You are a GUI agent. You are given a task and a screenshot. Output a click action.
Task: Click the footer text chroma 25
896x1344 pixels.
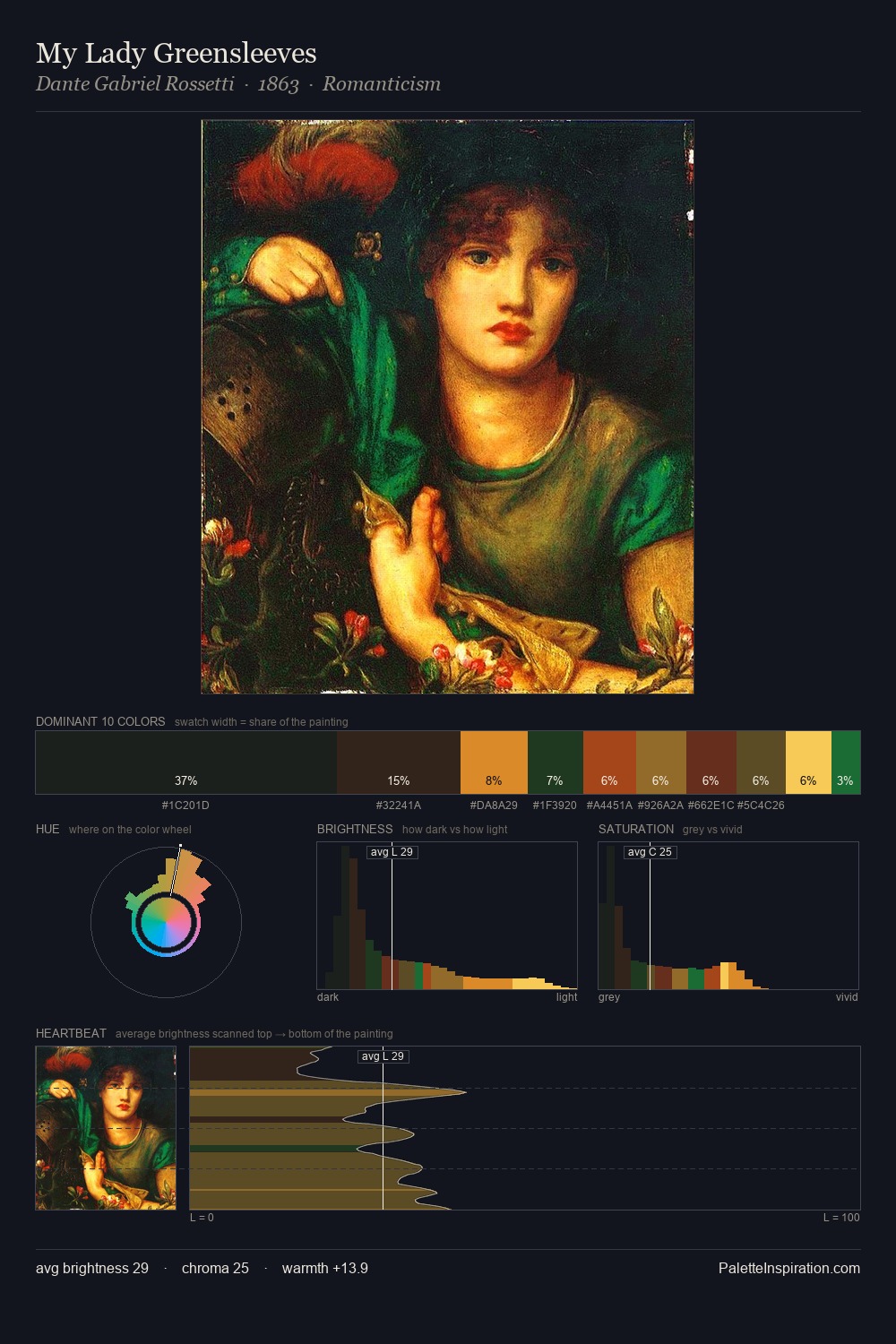(215, 1268)
